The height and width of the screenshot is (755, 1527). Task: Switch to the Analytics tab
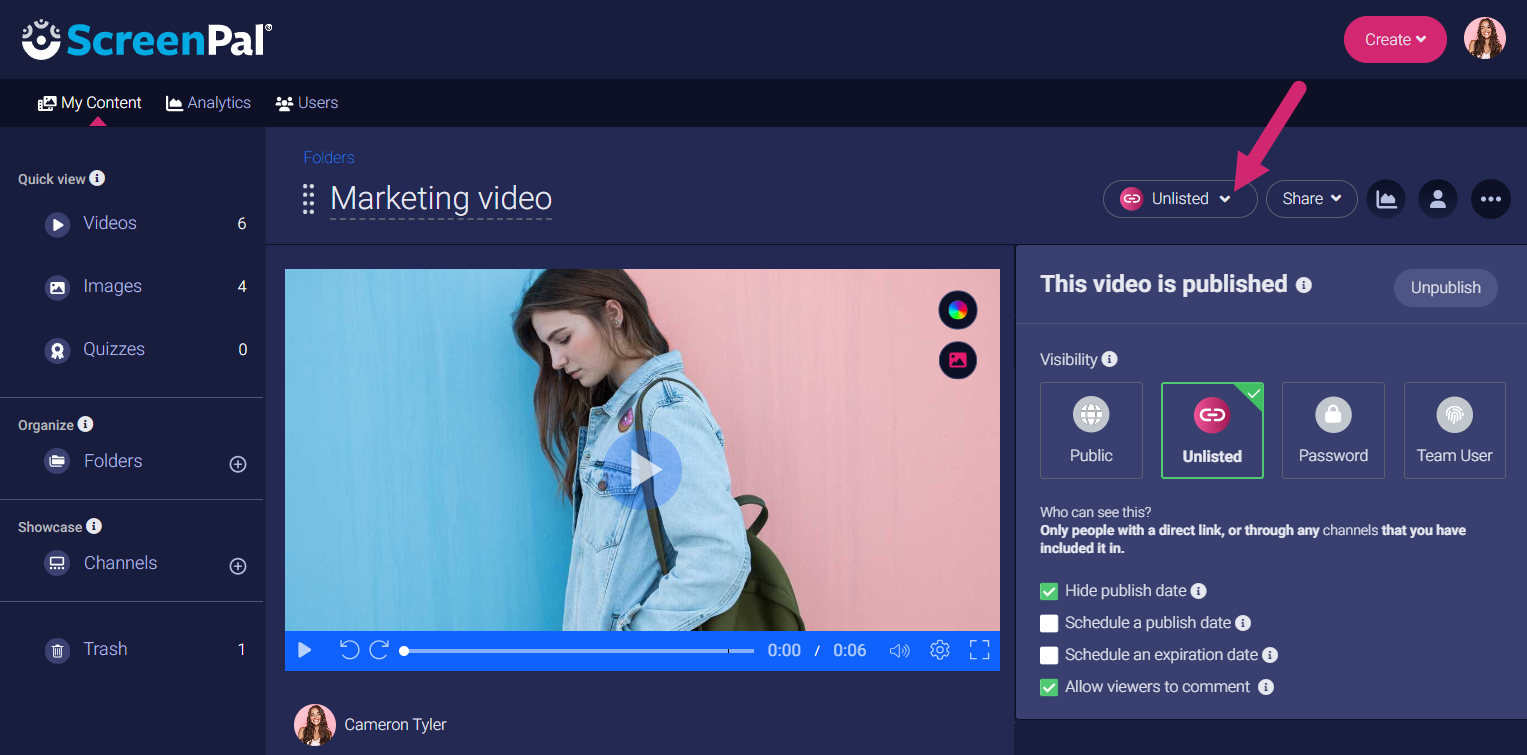pyautogui.click(x=208, y=102)
